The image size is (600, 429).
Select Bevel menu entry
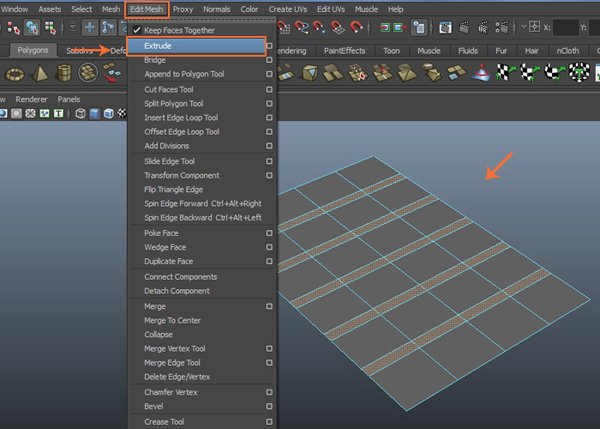[153, 406]
